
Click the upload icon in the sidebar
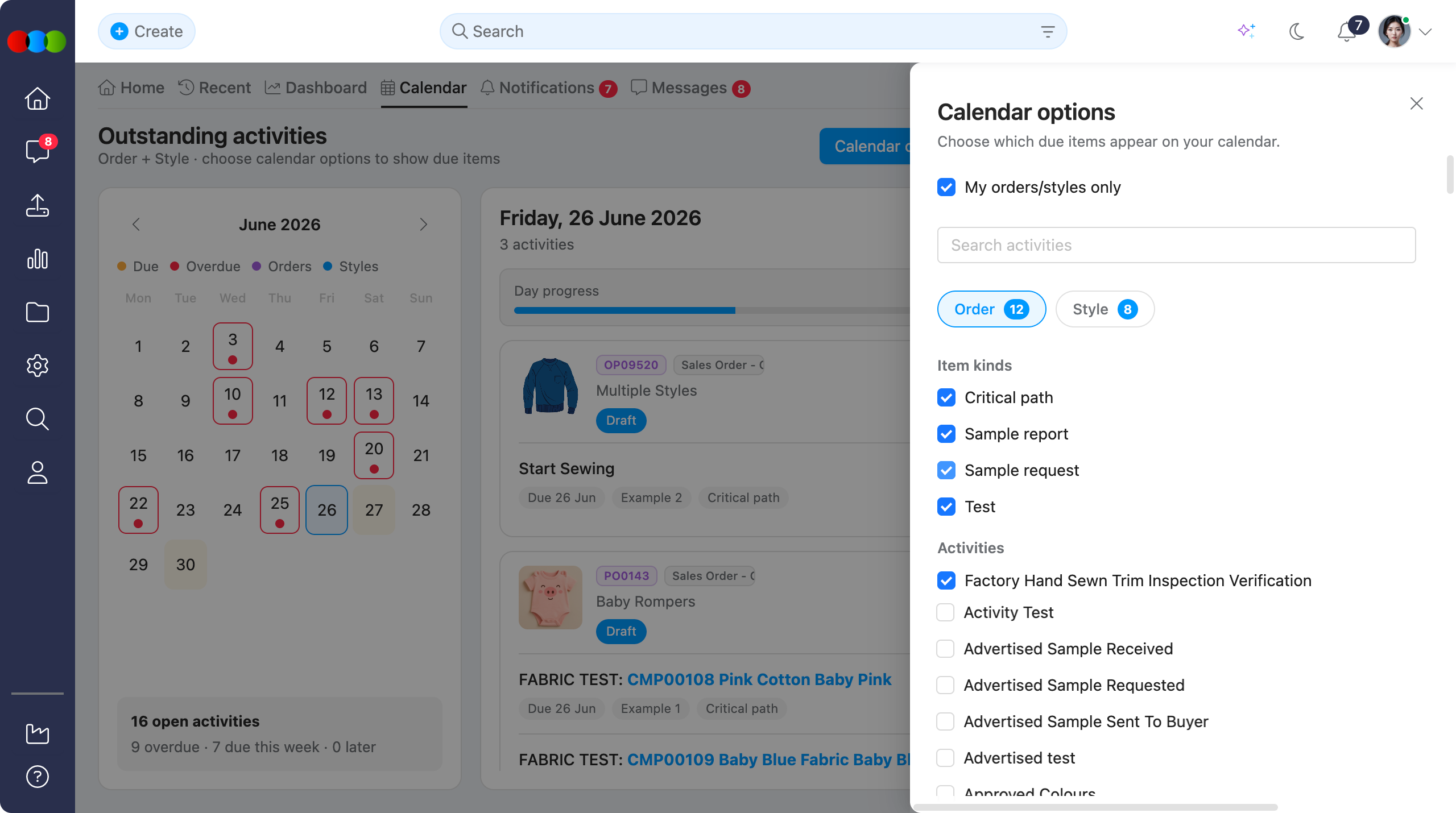[38, 205]
